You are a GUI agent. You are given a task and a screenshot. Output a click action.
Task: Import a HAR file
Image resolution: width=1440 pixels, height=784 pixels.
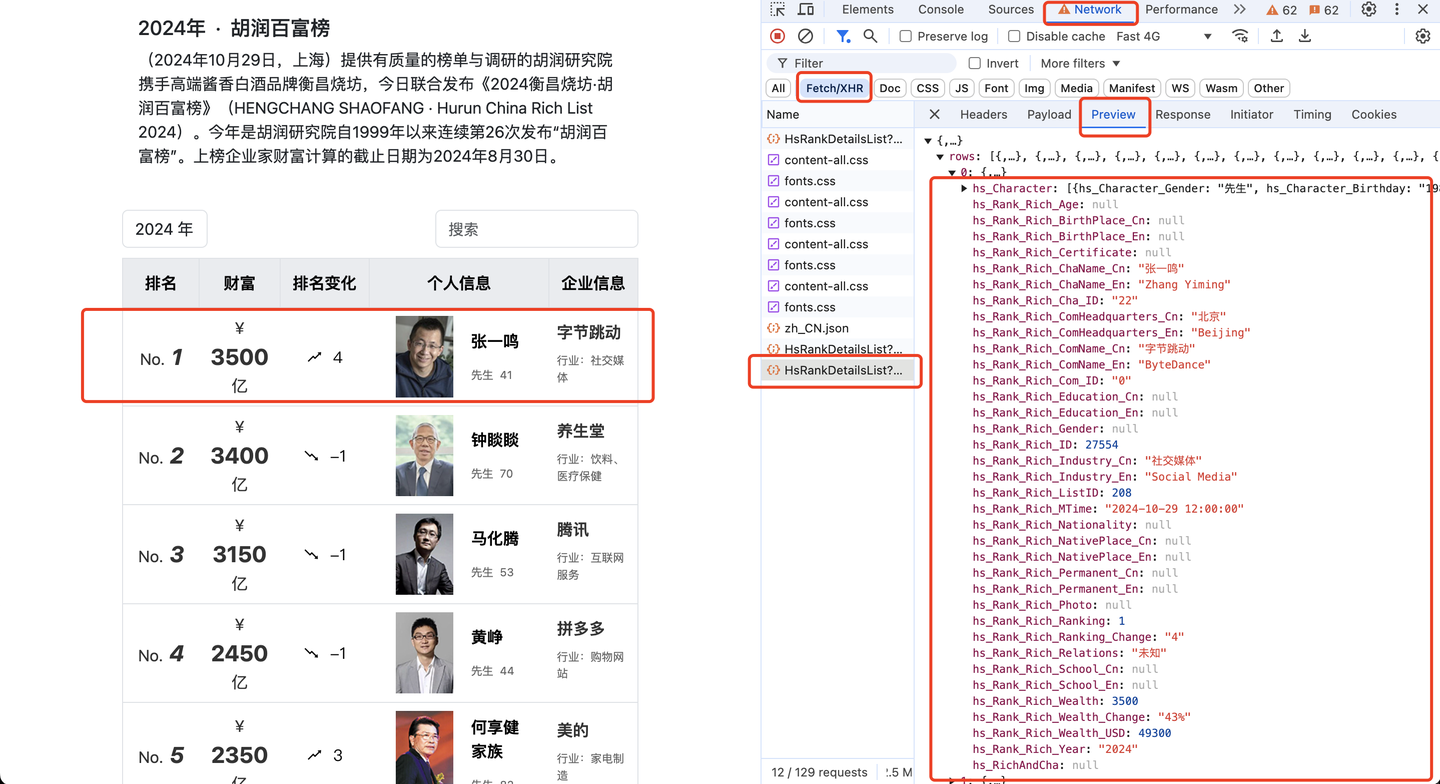coord(1276,36)
